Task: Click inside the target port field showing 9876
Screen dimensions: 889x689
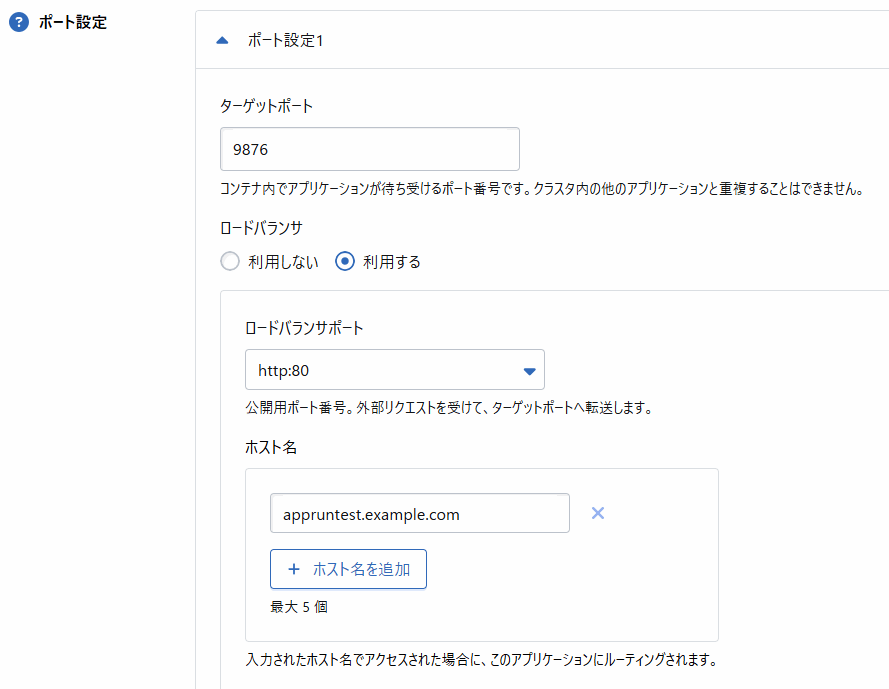Action: 370,148
